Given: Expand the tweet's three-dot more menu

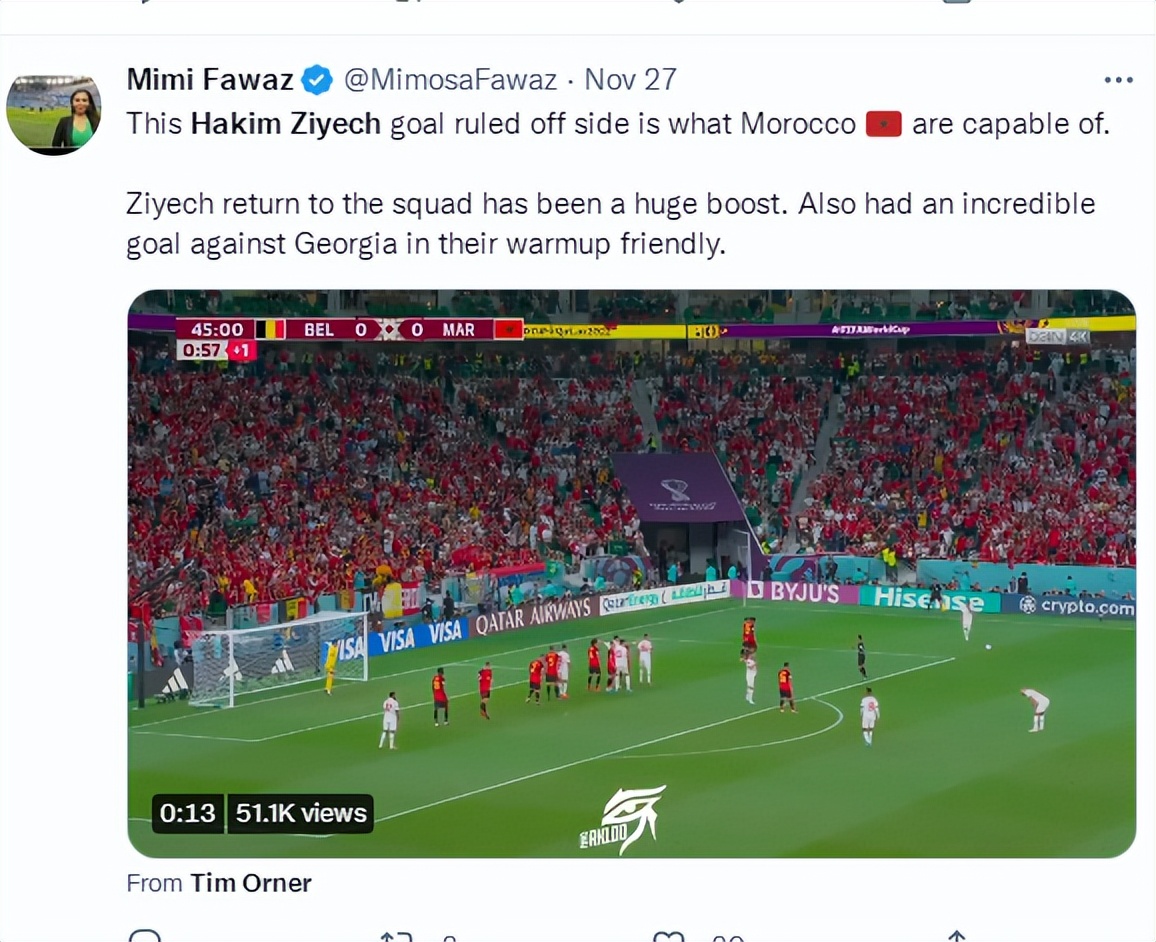Looking at the screenshot, I should [1118, 80].
